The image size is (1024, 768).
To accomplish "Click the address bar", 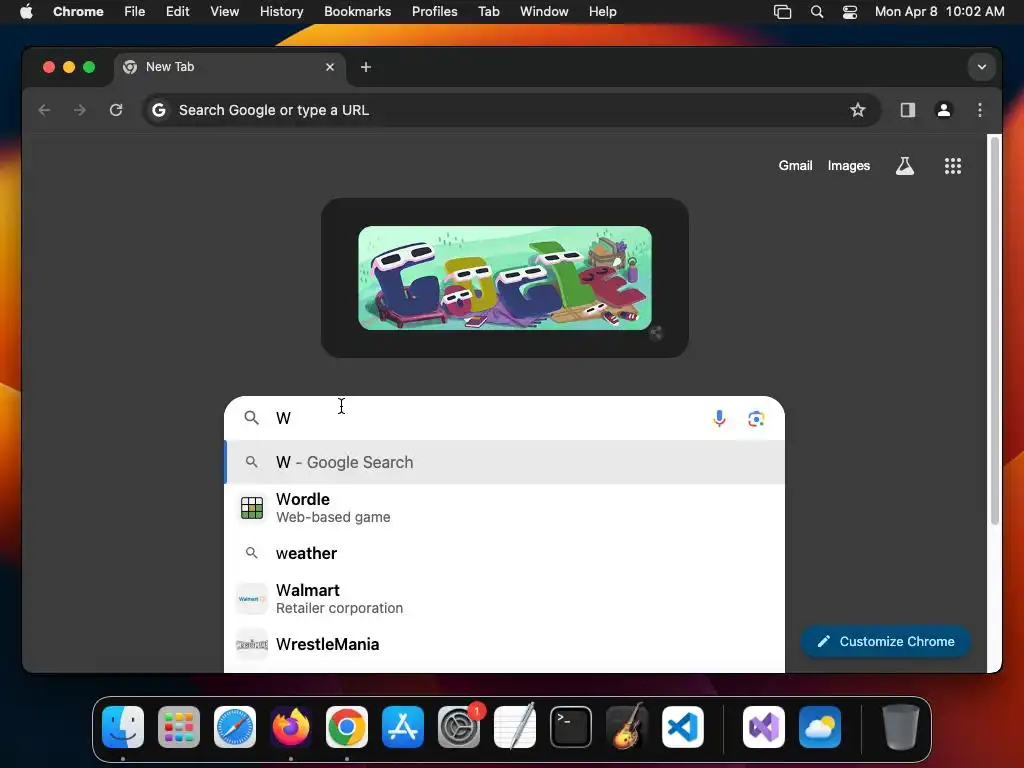I will [x=511, y=110].
